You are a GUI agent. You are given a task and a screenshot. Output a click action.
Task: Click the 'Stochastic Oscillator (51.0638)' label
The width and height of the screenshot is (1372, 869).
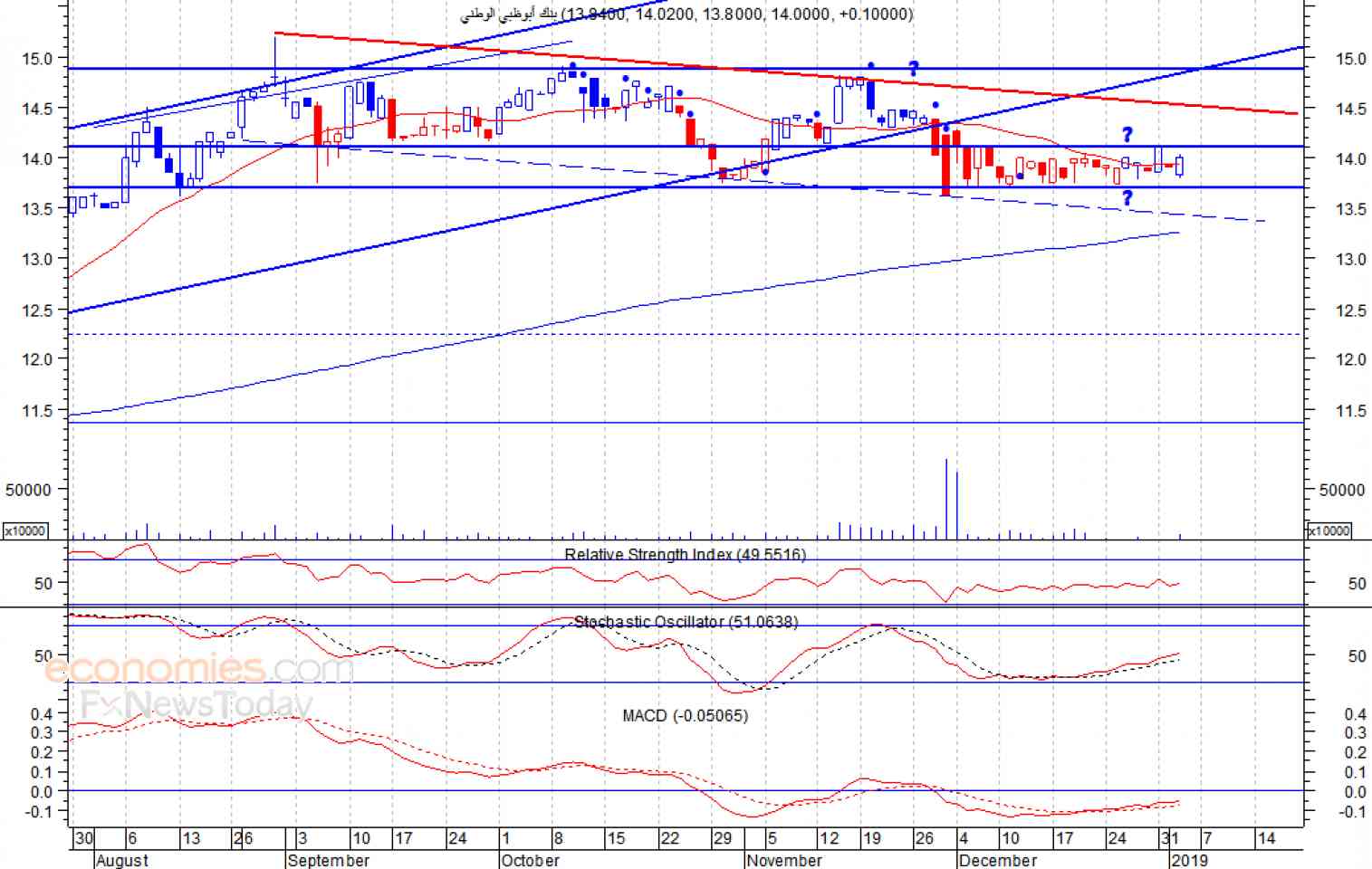tap(687, 622)
